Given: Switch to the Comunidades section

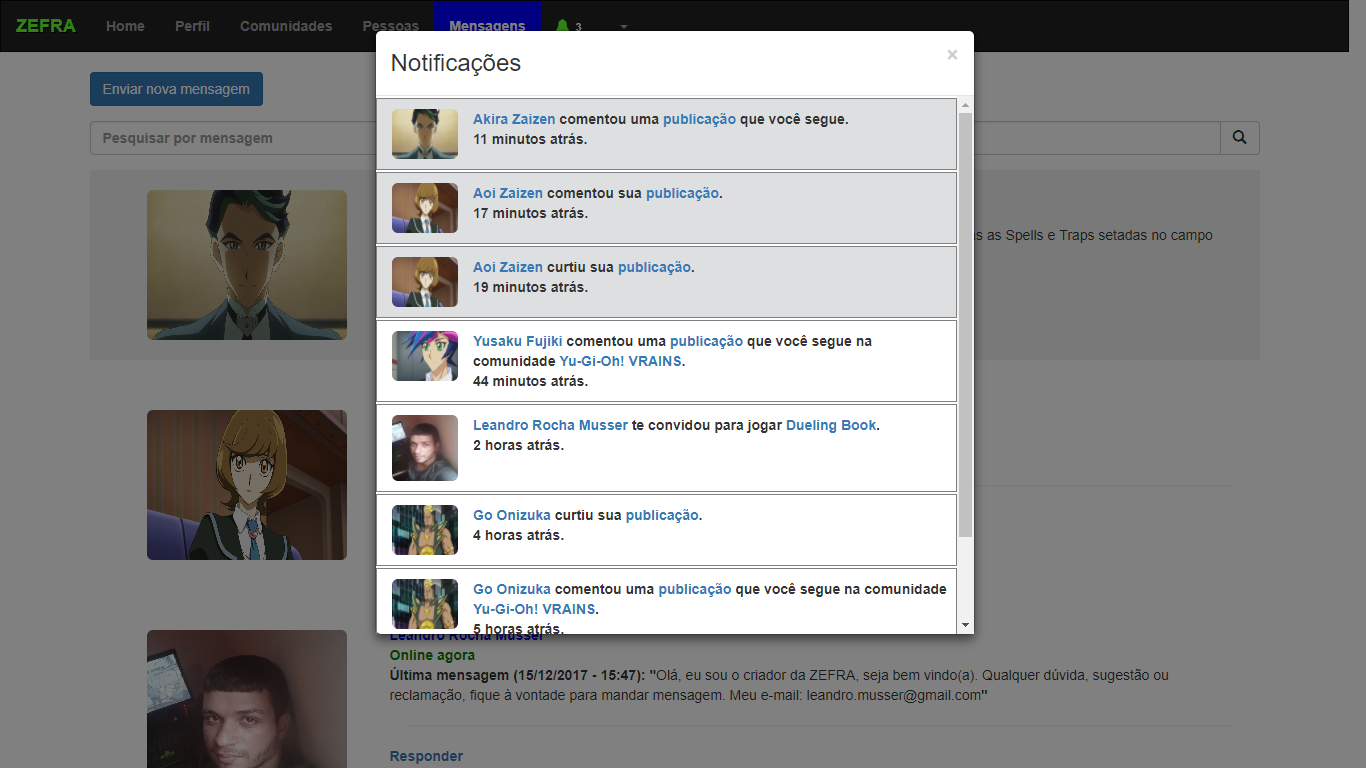Looking at the screenshot, I should pos(286,26).
